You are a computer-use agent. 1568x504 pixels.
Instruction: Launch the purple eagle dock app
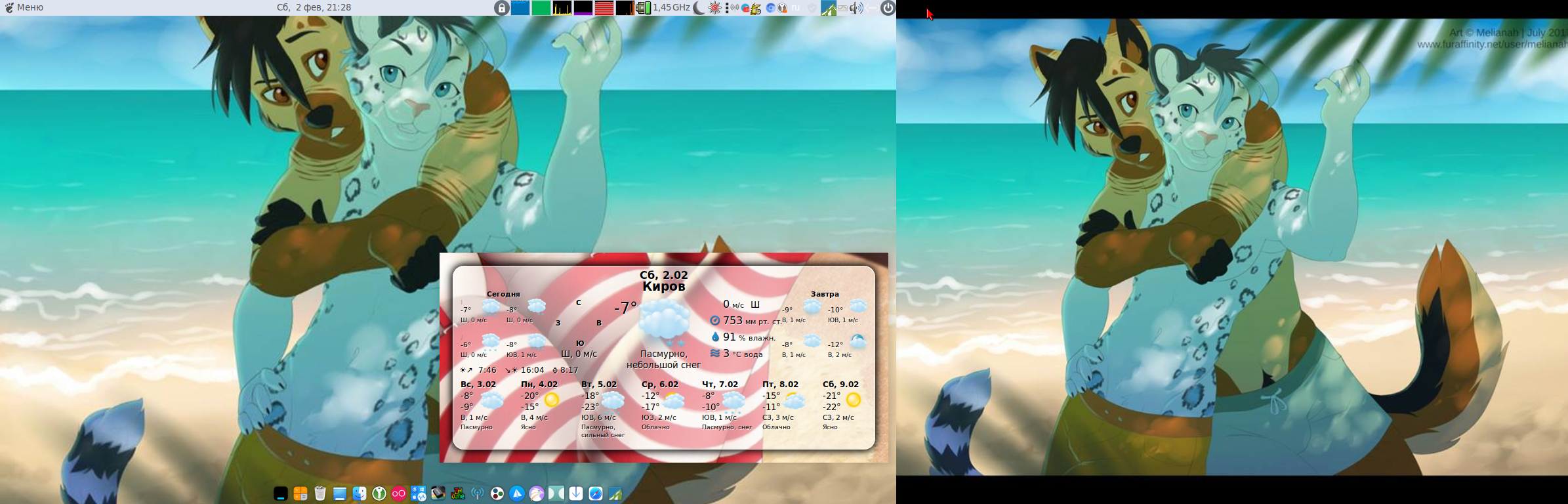(x=537, y=493)
